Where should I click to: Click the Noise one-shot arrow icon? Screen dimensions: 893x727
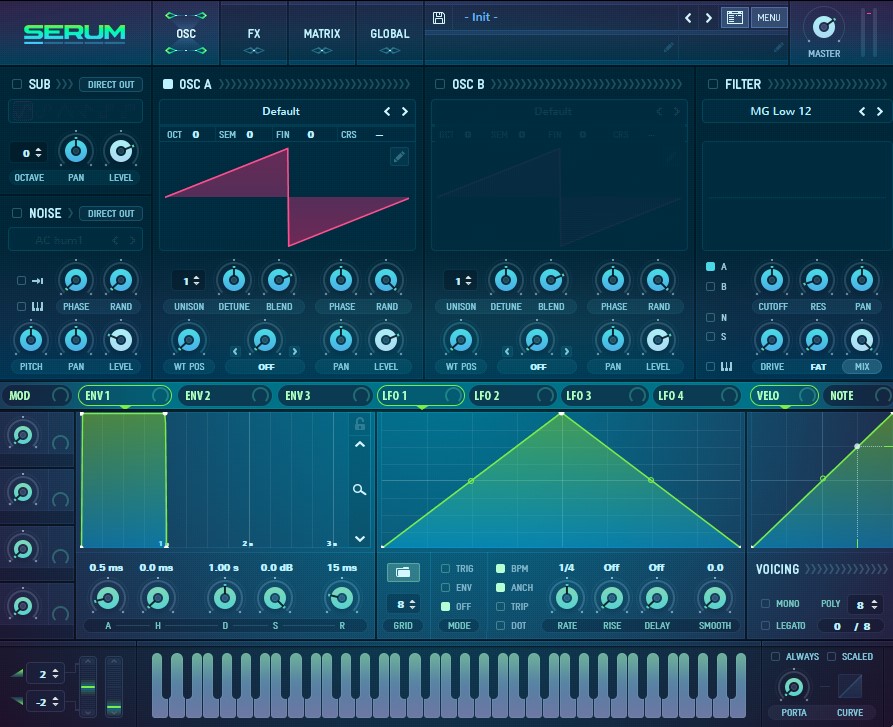click(38, 281)
